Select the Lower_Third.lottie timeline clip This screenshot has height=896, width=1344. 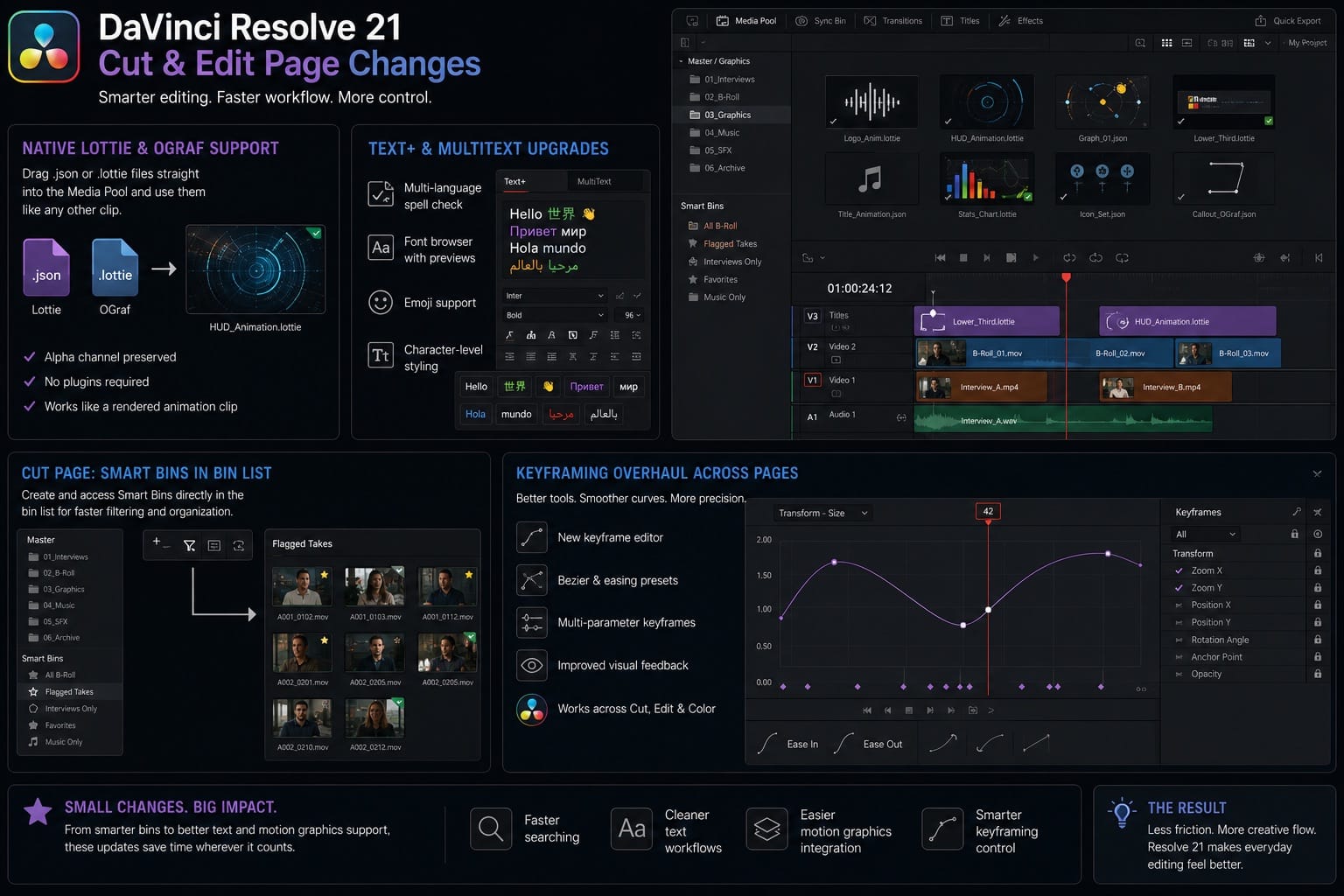[x=987, y=321]
